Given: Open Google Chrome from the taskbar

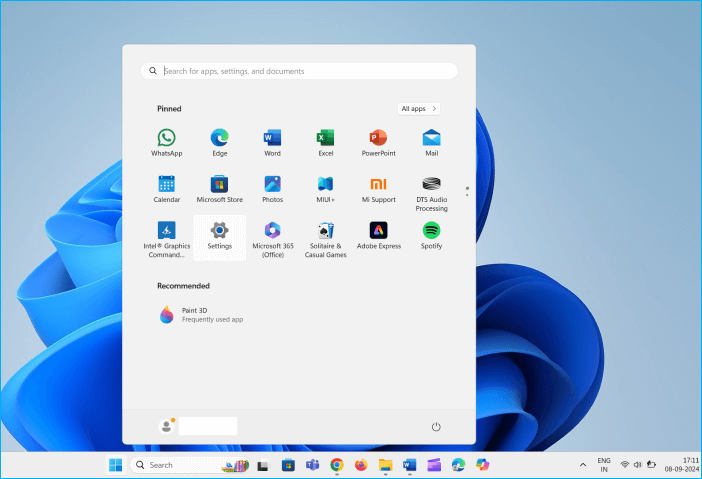Looking at the screenshot, I should tap(337, 465).
